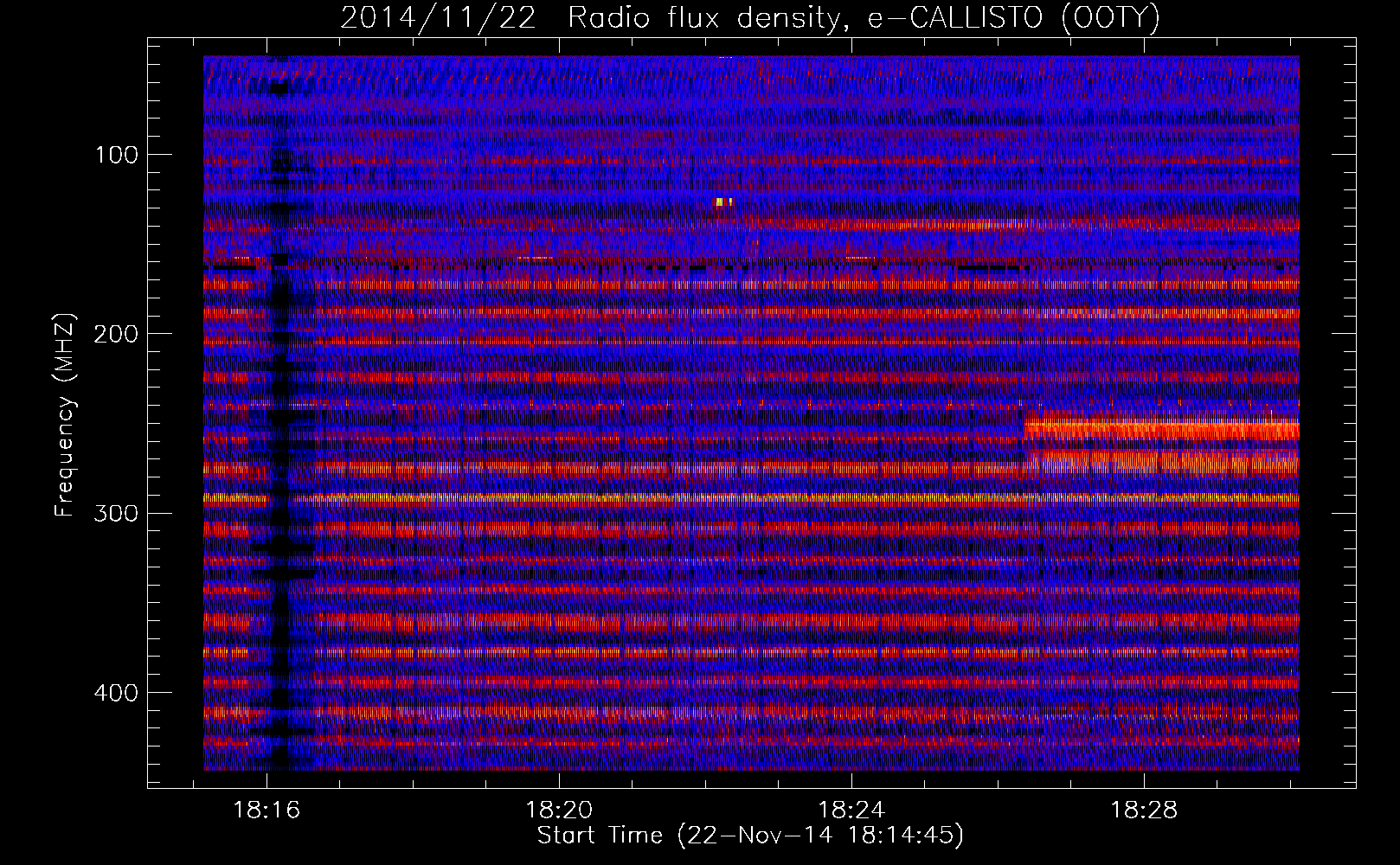This screenshot has width=1400, height=865.
Task: Click the bright orange emission band near 255 MHz
Action: pos(1161,429)
